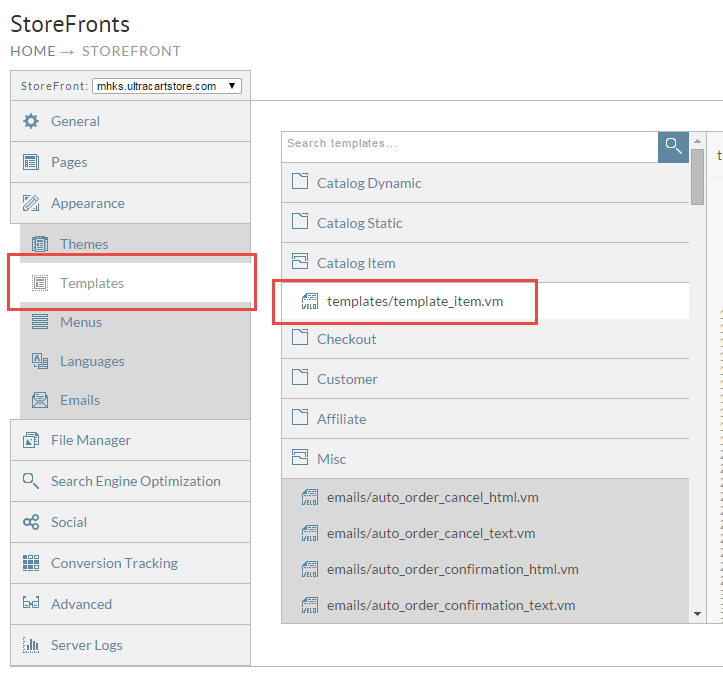Select the Menus submenu item
This screenshot has width=723, height=674.
(135, 322)
